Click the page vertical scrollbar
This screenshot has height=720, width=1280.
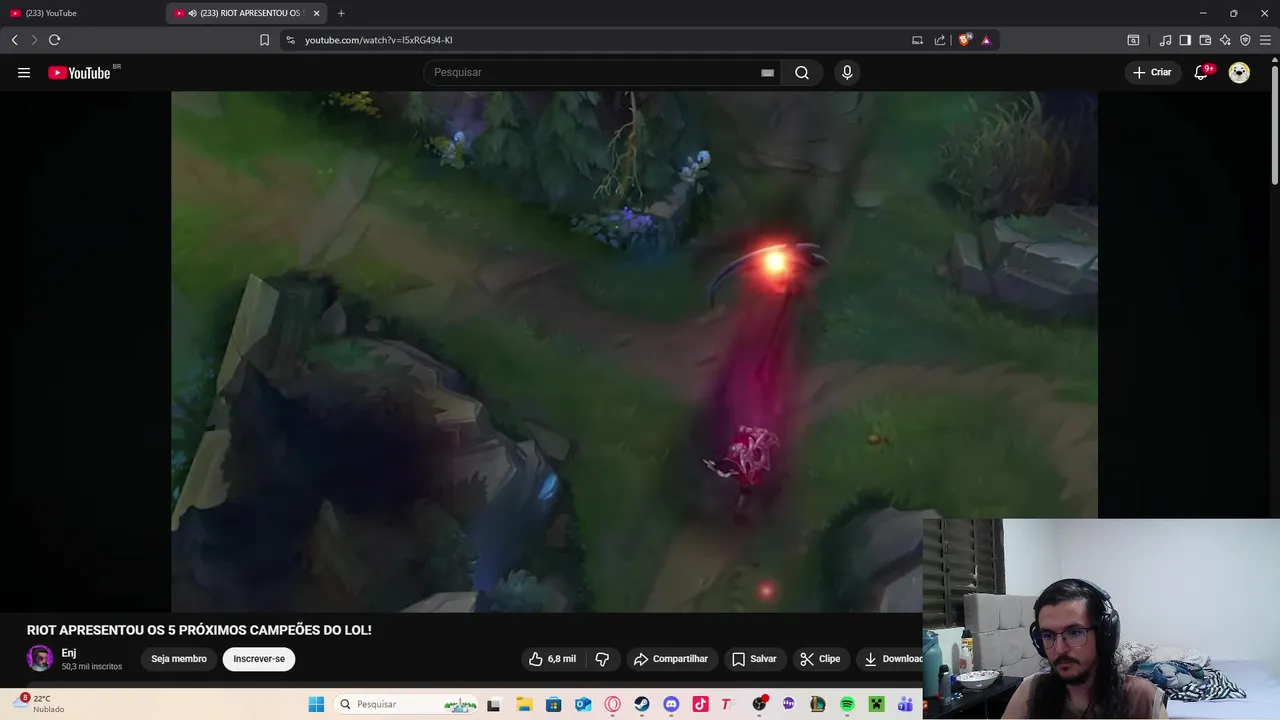[1274, 125]
